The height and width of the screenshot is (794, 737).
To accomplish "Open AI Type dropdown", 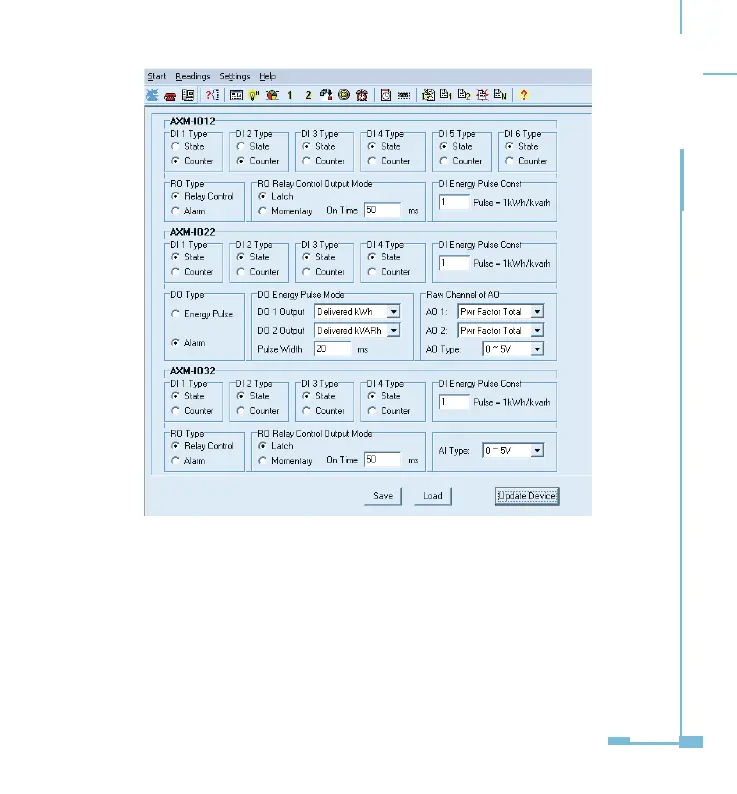I will 537,451.
